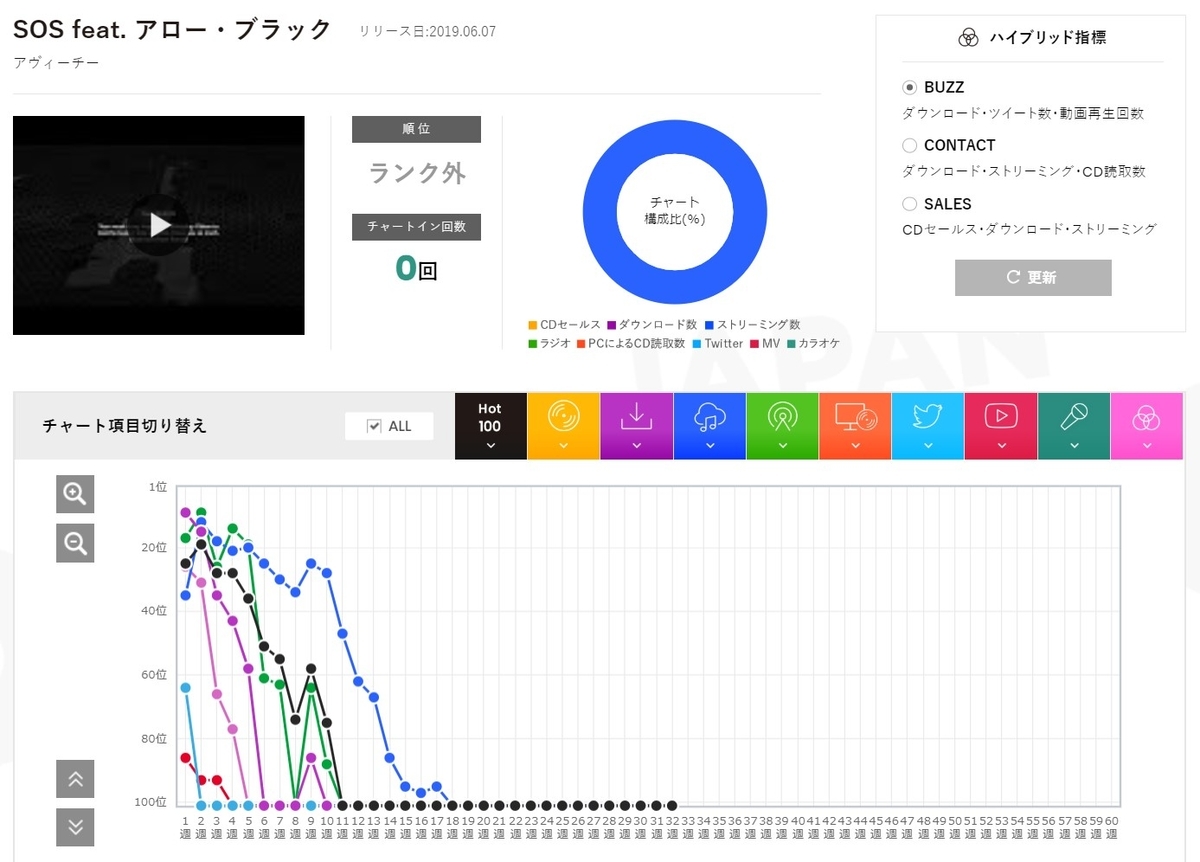Select the streaming cloud chart icon

point(709,418)
